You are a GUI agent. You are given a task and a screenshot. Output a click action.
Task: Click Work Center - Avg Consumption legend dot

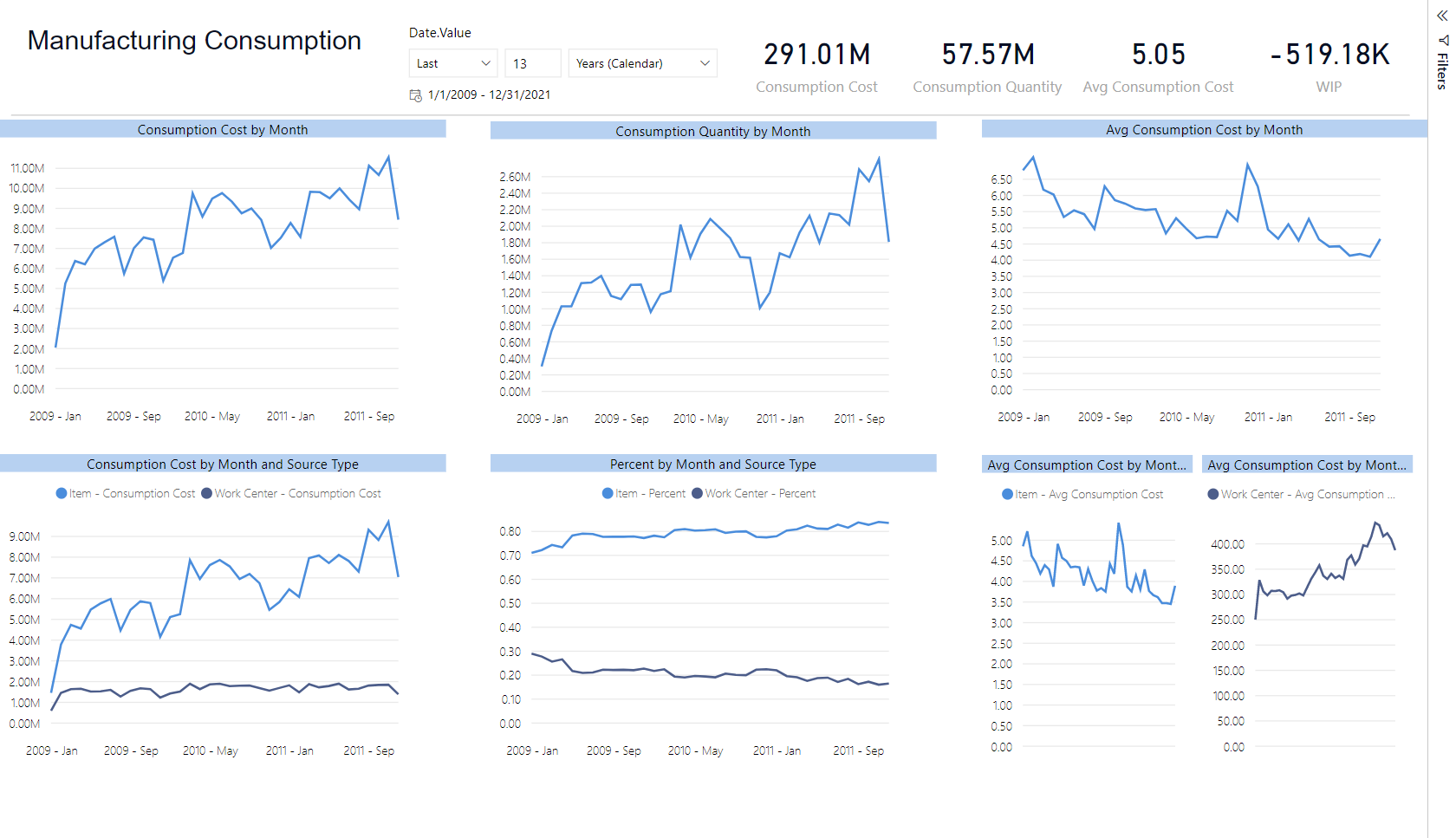(1213, 494)
